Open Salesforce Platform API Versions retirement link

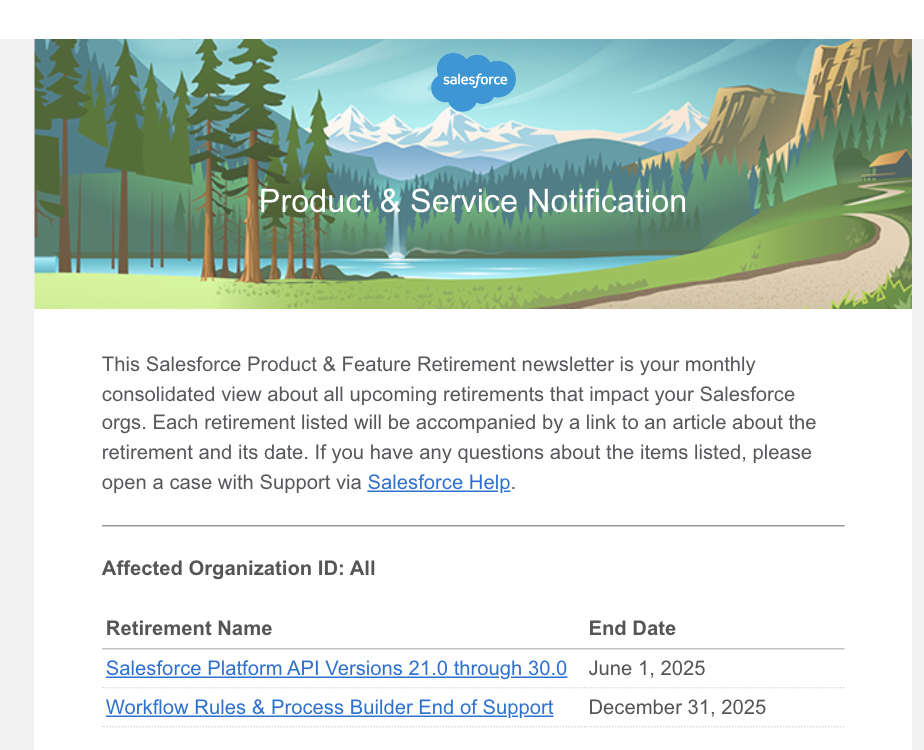(x=336, y=668)
